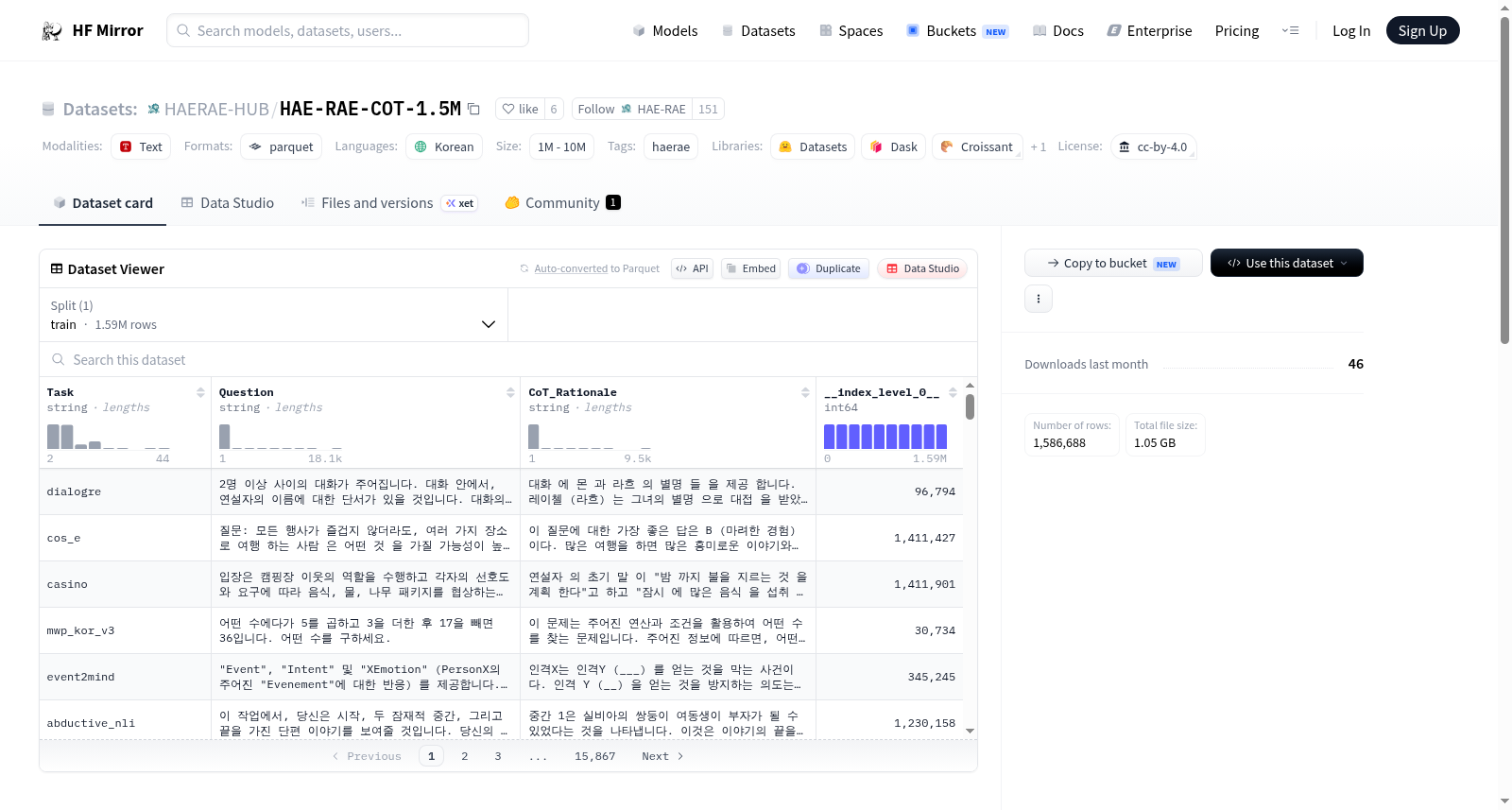The height and width of the screenshot is (810, 1512).
Task: Copy dataset to bucket
Action: 1113,263
